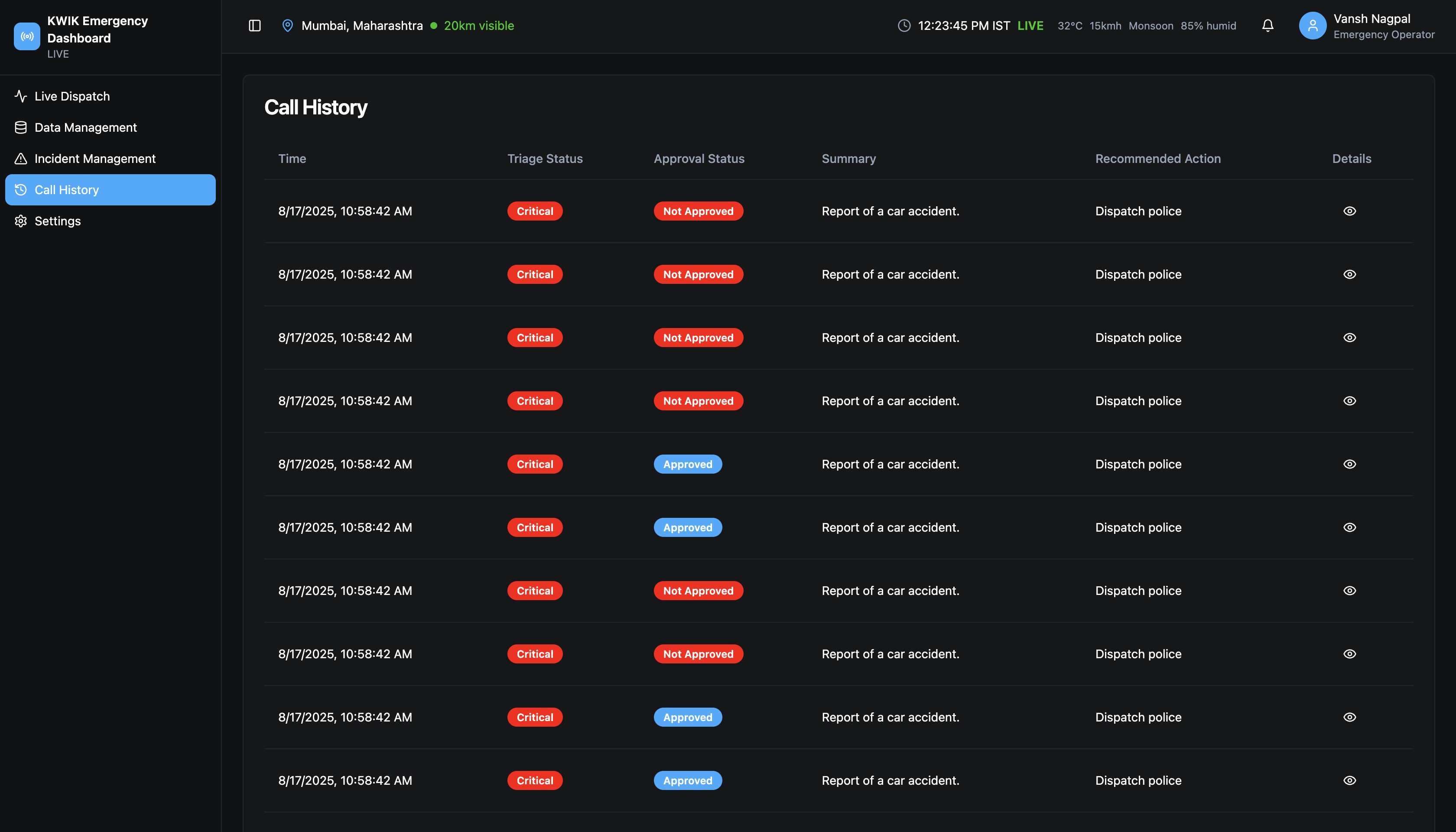Click the Vansh Nagpal profile name
Image resolution: width=1456 pixels, height=832 pixels.
pos(1371,19)
